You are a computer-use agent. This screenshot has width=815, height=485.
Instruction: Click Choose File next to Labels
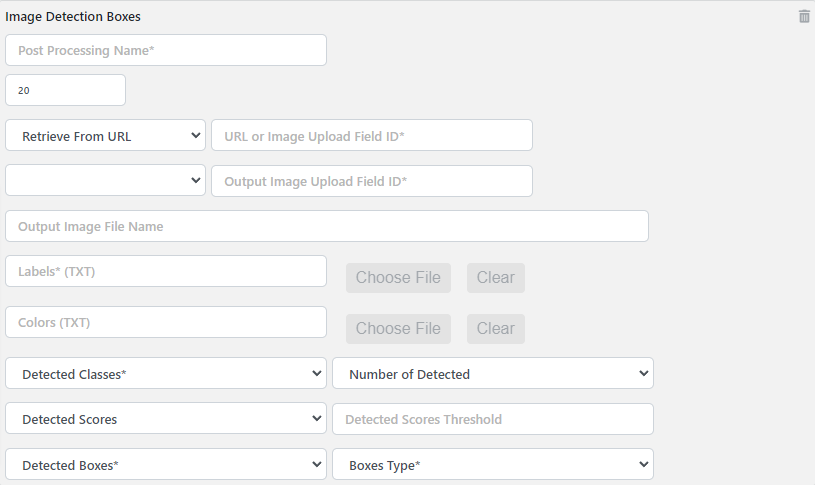398,278
